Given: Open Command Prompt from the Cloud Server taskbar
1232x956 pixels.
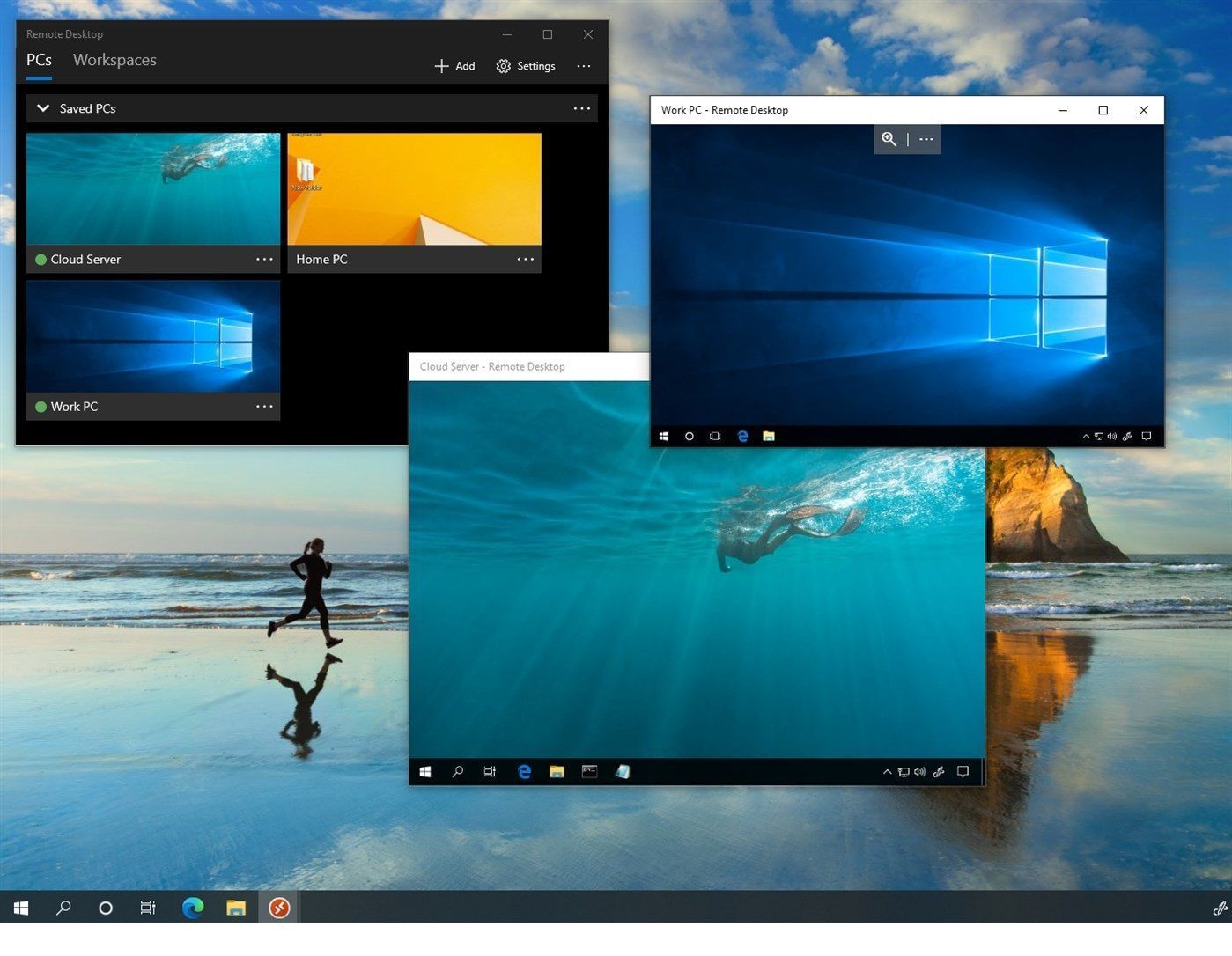Looking at the screenshot, I should [x=589, y=771].
